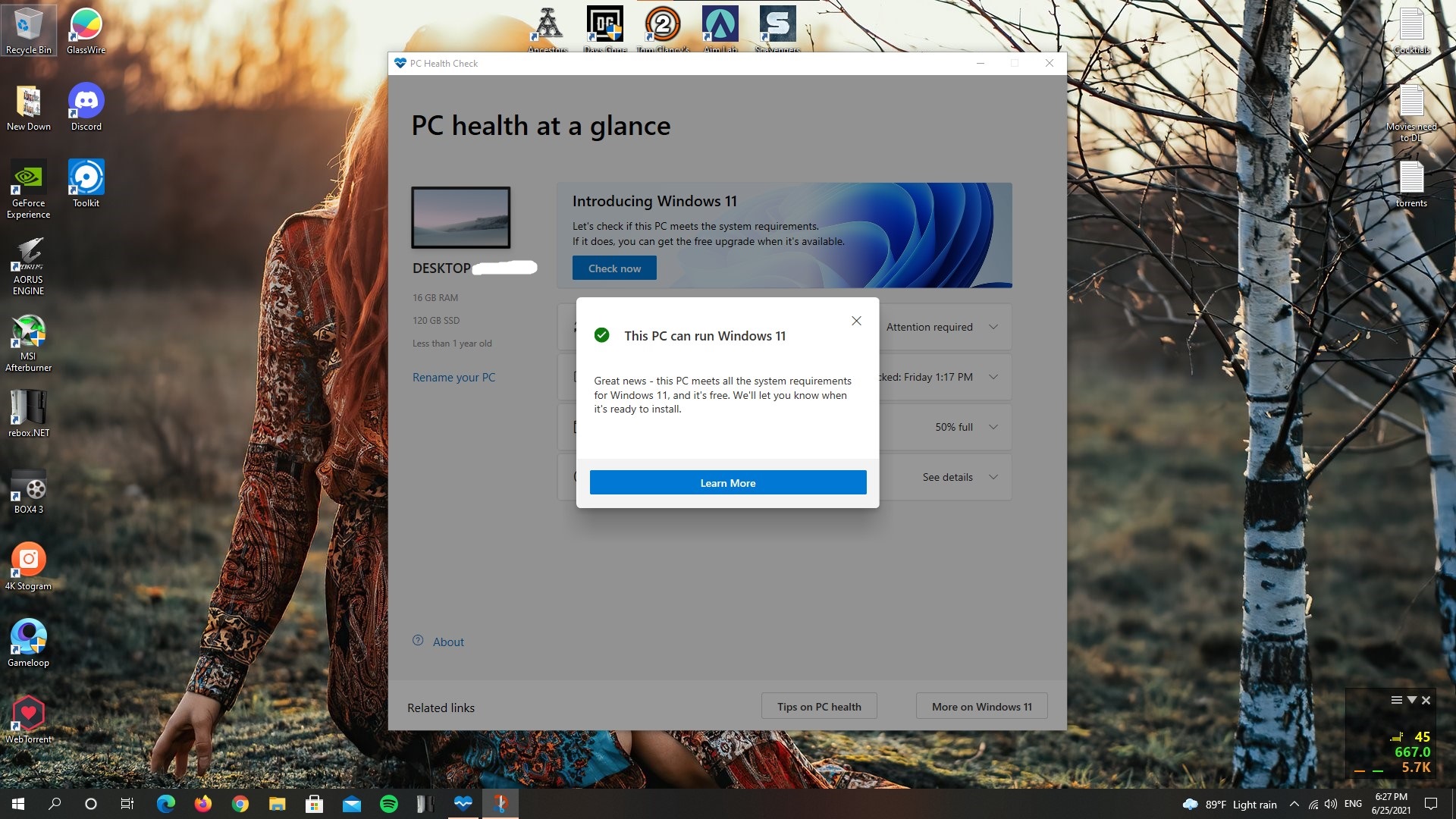This screenshot has height=819, width=1456.
Task: Open the notification center icon
Action: (1431, 804)
